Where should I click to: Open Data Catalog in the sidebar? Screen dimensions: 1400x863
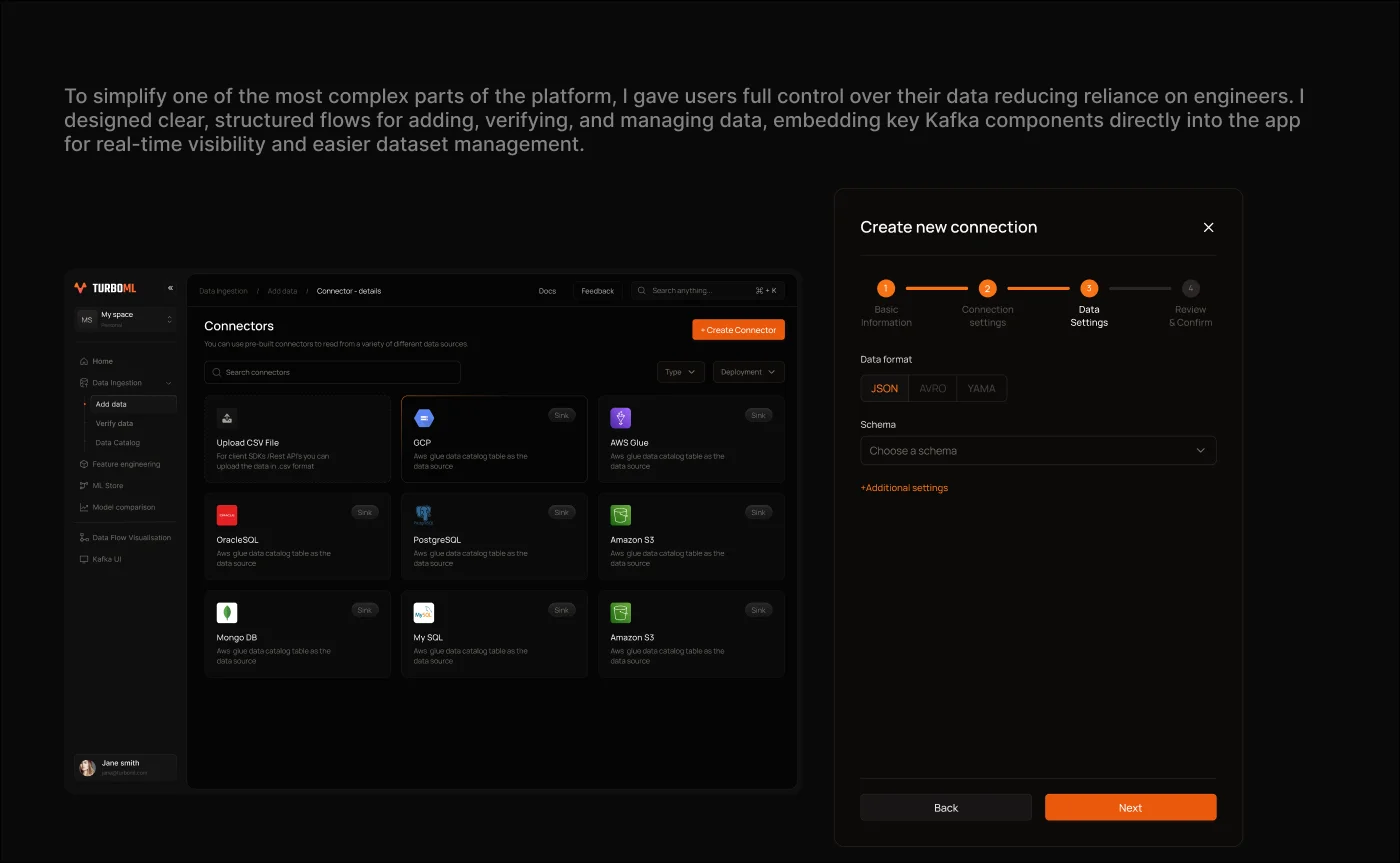[118, 442]
